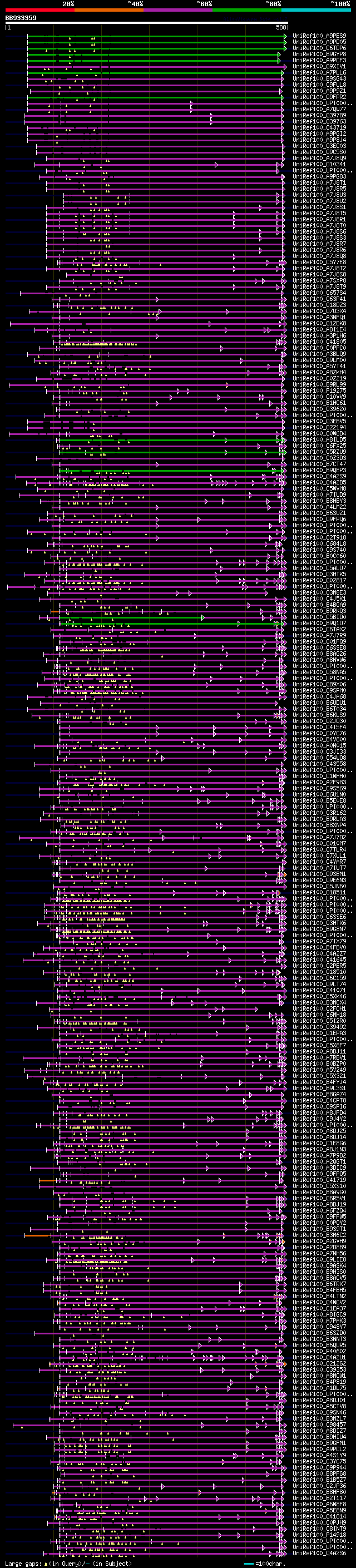
Task: Open hit UniRef100_C5WVM8
Action: pyautogui.click(x=319, y=488)
